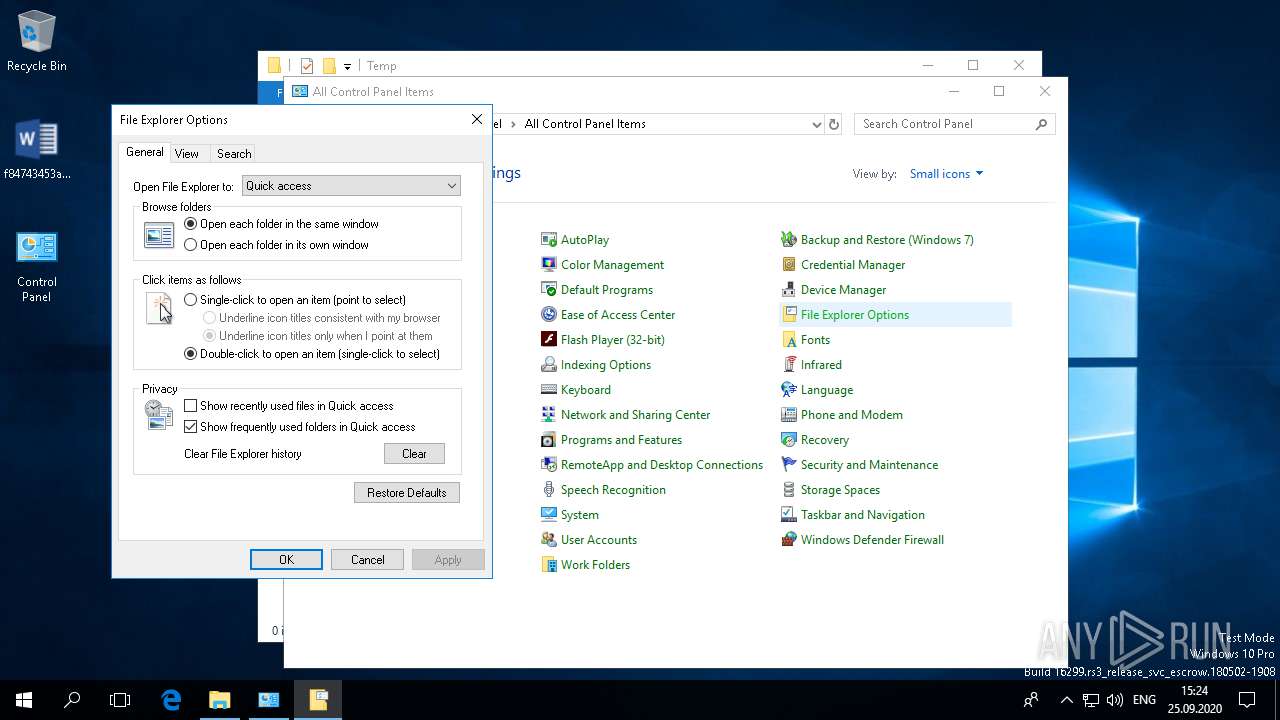Screen dimensions: 1280x720
Task: Open the Language icon
Action: coord(788,390)
